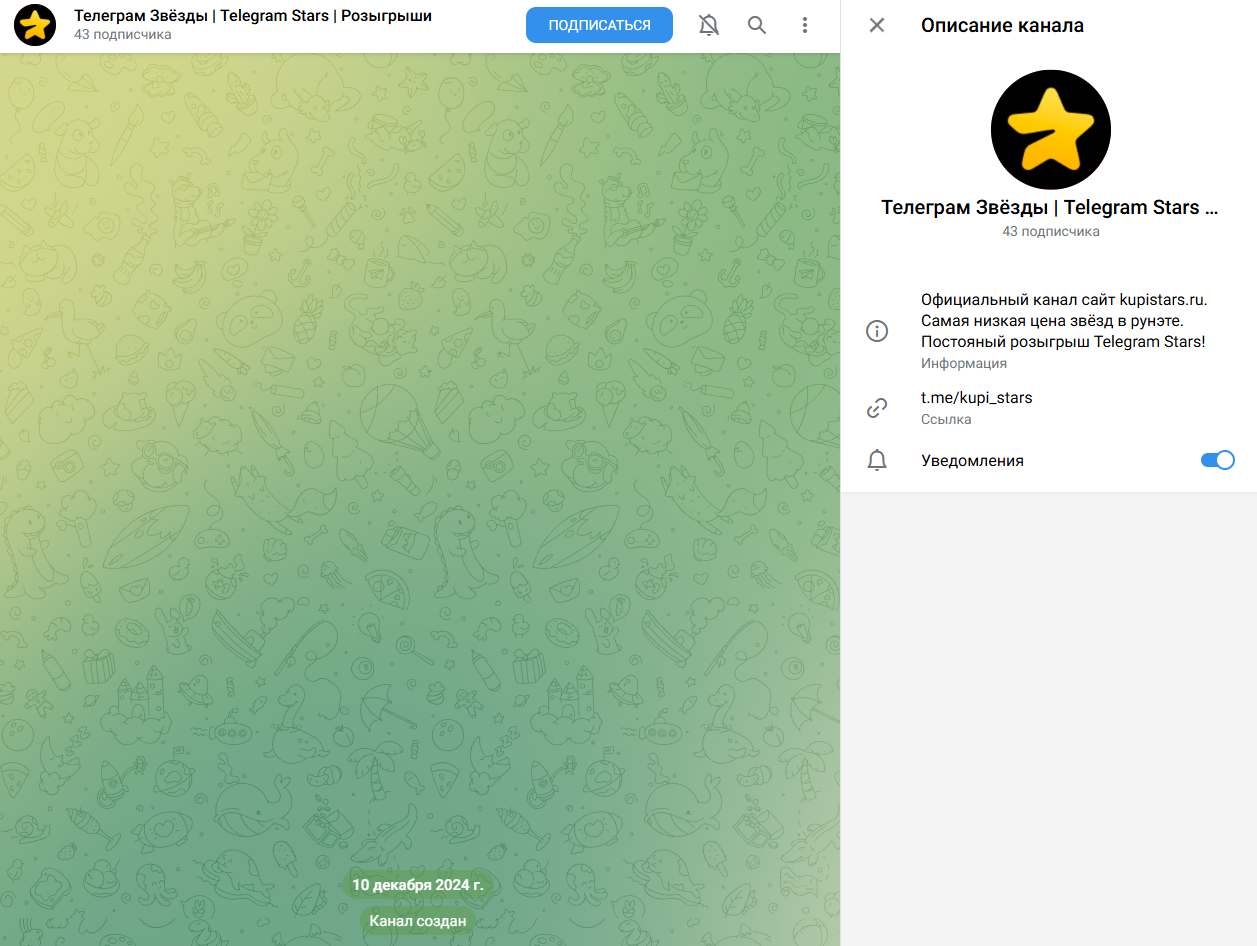This screenshot has height=946, width=1257.
Task: Select the channel description text about kupistars.ru
Action: click(x=1063, y=320)
